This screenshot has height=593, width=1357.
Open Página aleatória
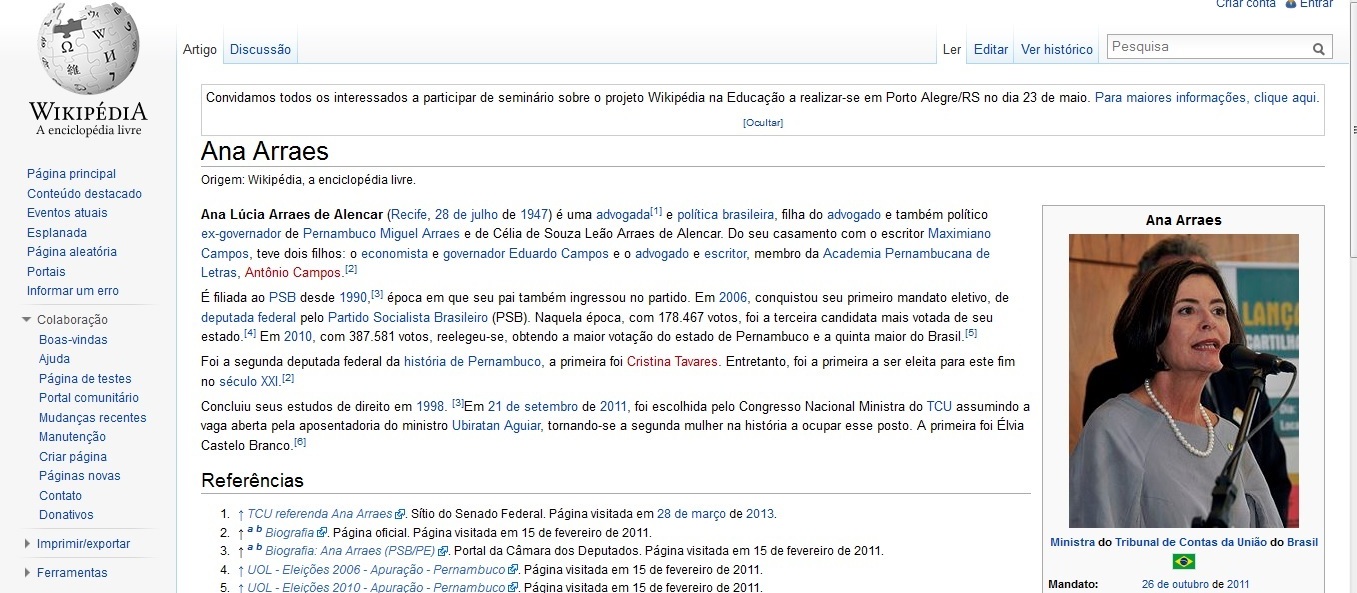[72, 252]
